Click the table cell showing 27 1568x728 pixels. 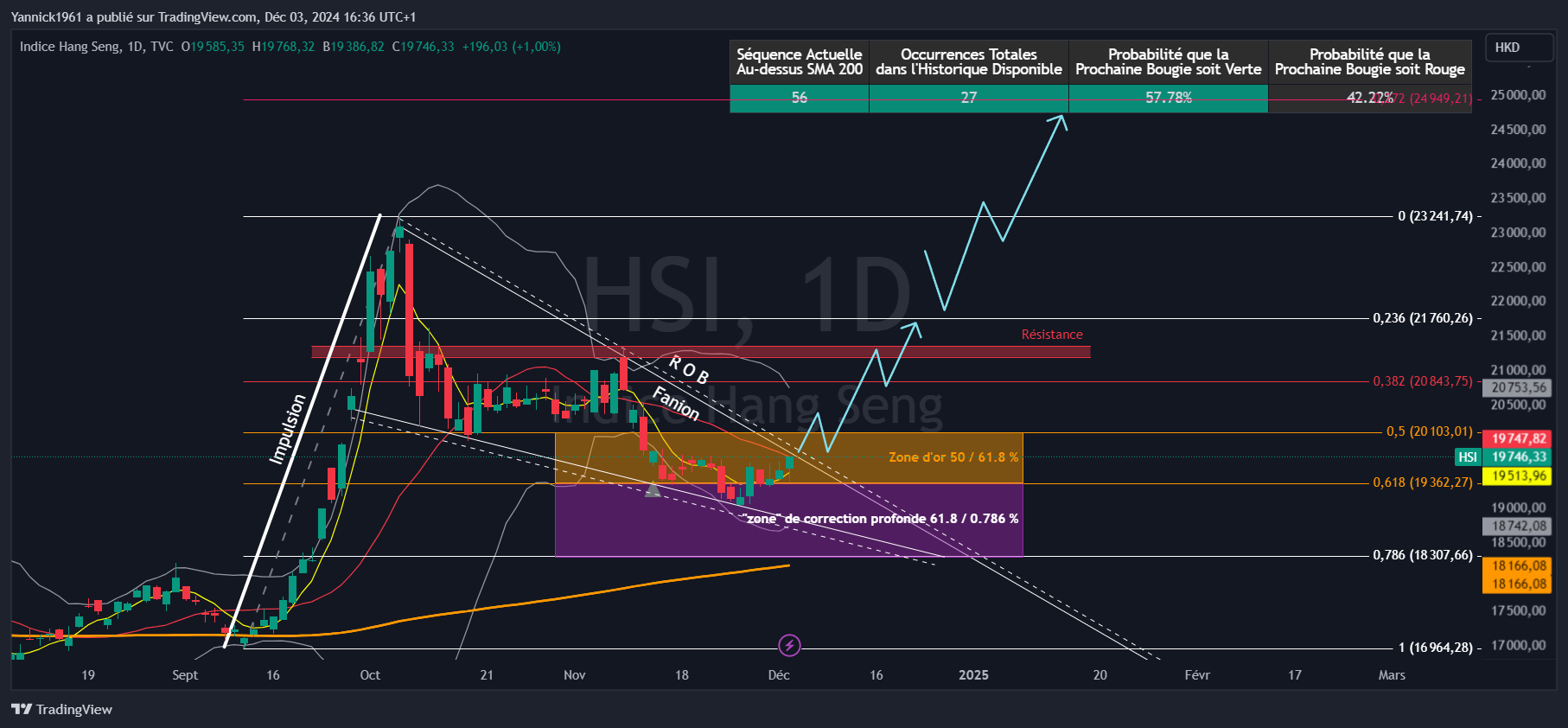969,98
